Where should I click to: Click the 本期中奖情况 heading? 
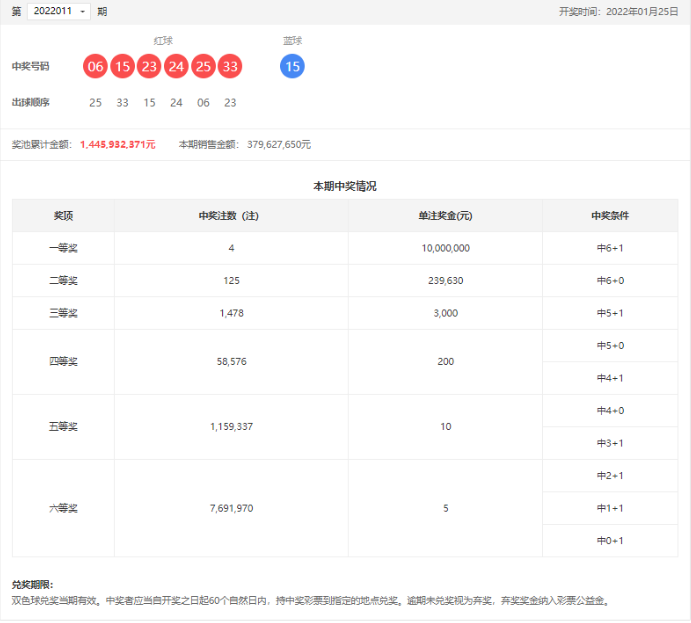point(345,186)
